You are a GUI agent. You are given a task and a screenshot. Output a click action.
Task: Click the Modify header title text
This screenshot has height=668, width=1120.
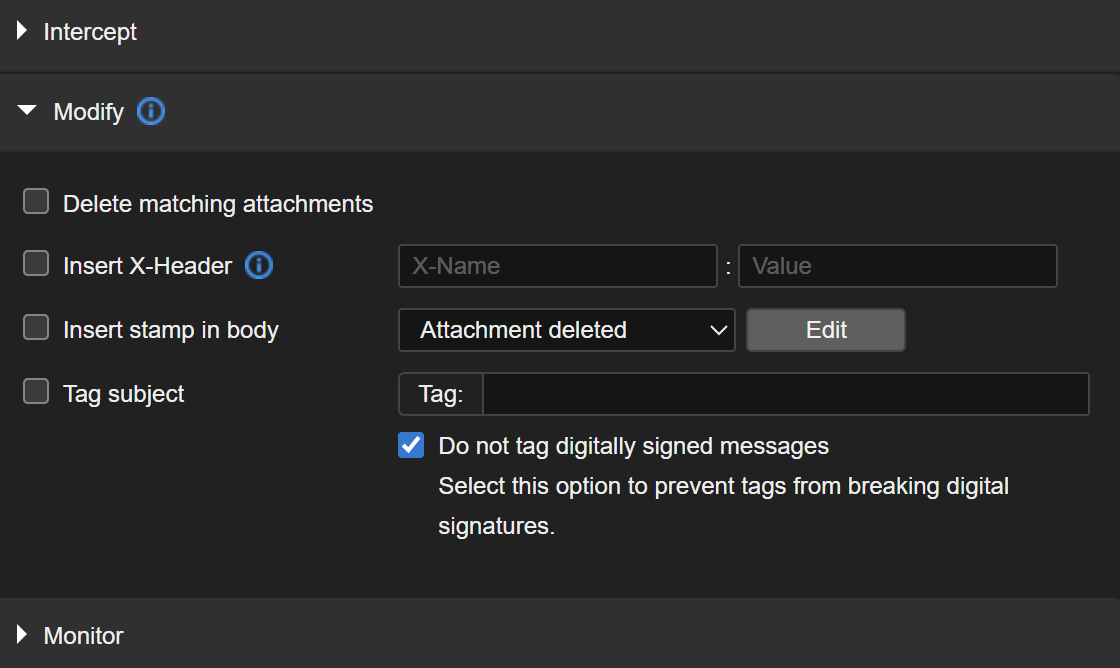coord(89,112)
